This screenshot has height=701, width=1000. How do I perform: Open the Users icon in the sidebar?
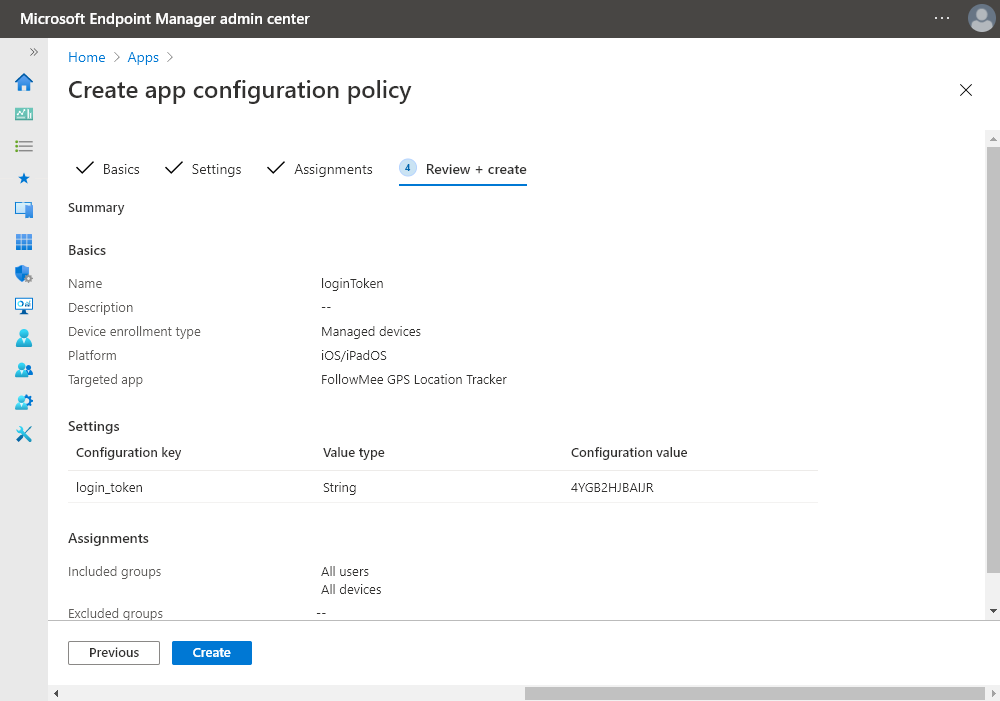[x=24, y=338]
